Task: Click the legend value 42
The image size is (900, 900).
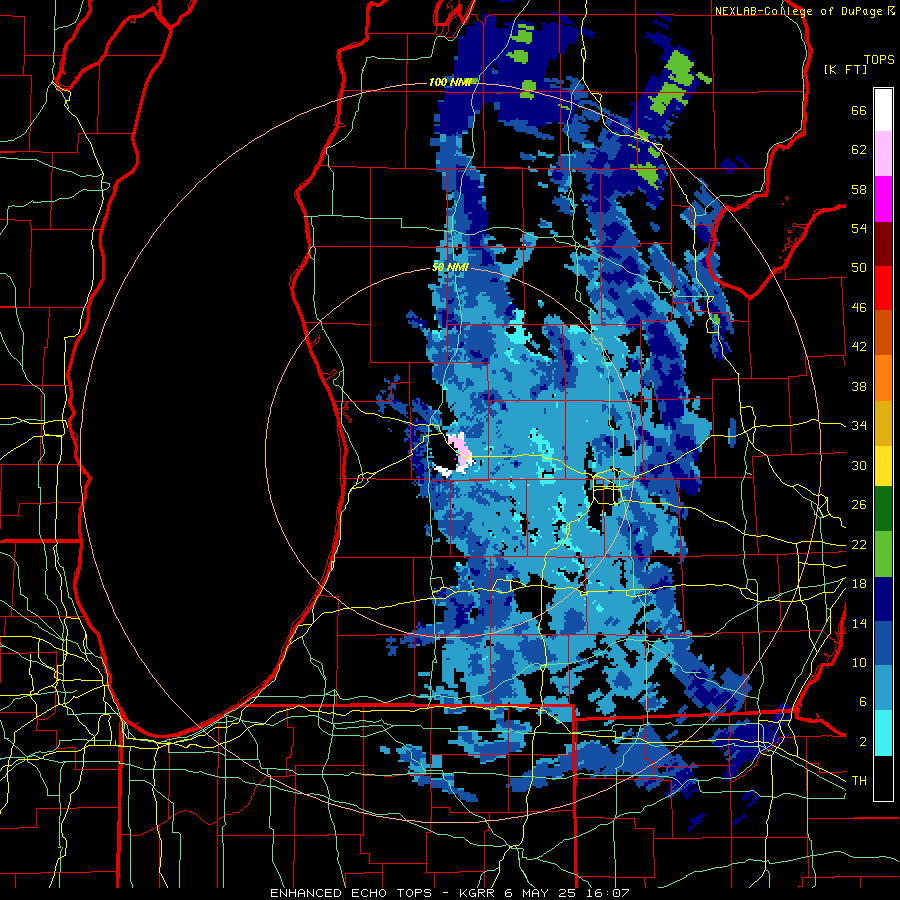Action: (859, 347)
